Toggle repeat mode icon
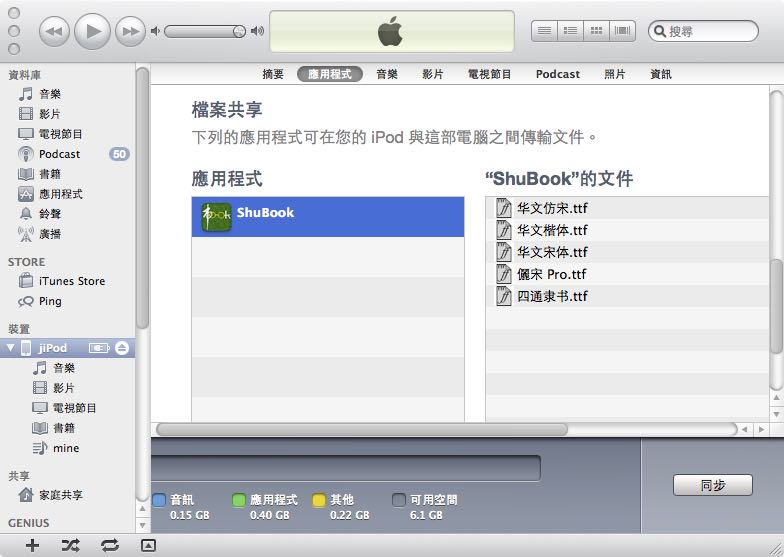 click(109, 545)
